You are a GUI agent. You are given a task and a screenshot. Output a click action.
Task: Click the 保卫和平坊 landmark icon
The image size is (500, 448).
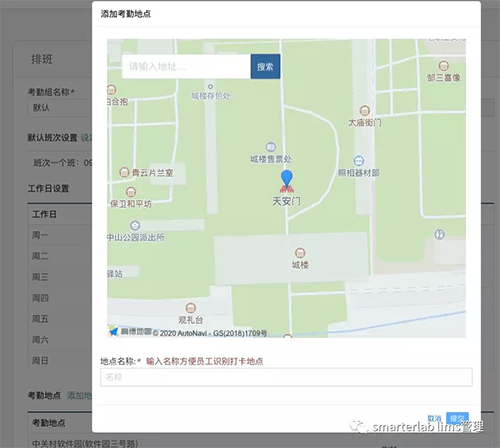[x=131, y=192]
